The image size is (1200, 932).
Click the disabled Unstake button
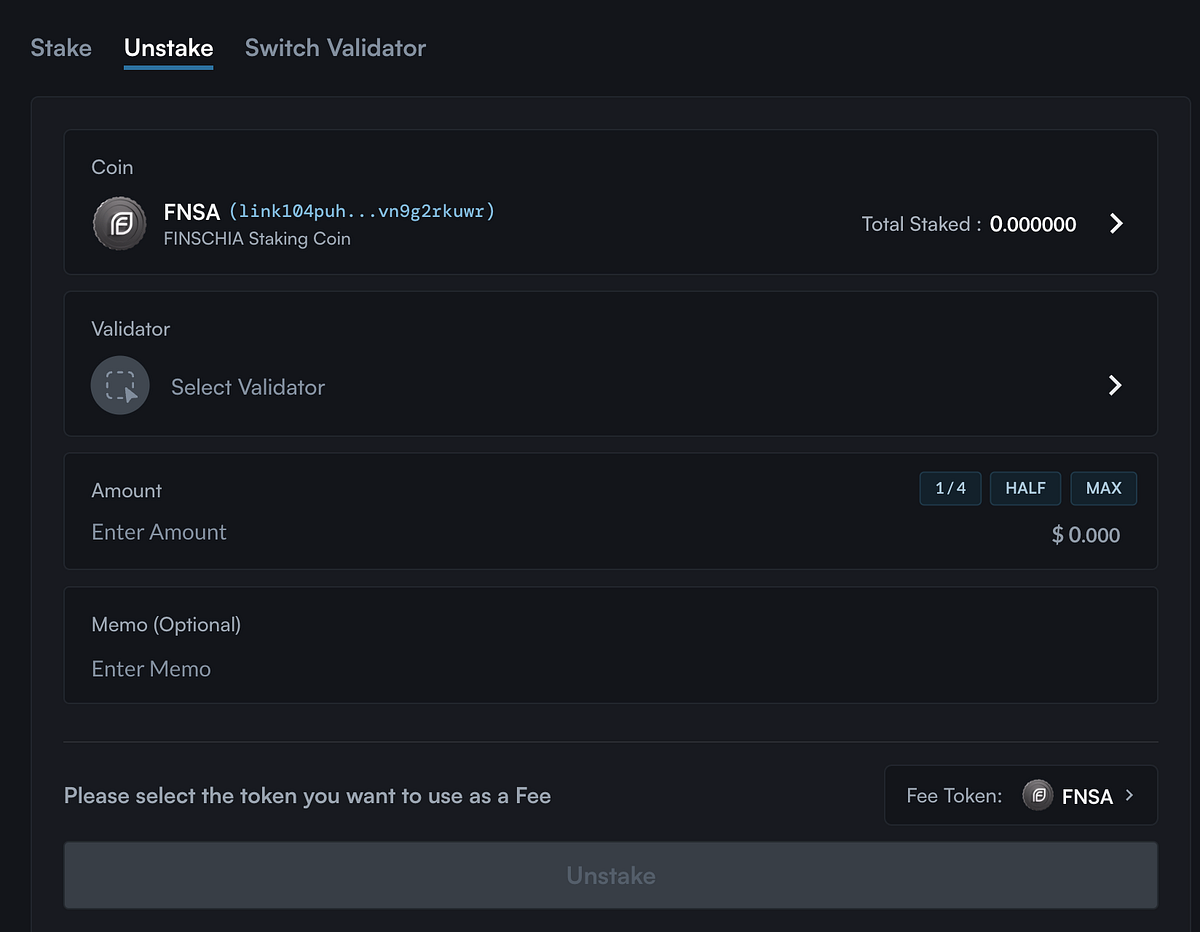click(611, 875)
